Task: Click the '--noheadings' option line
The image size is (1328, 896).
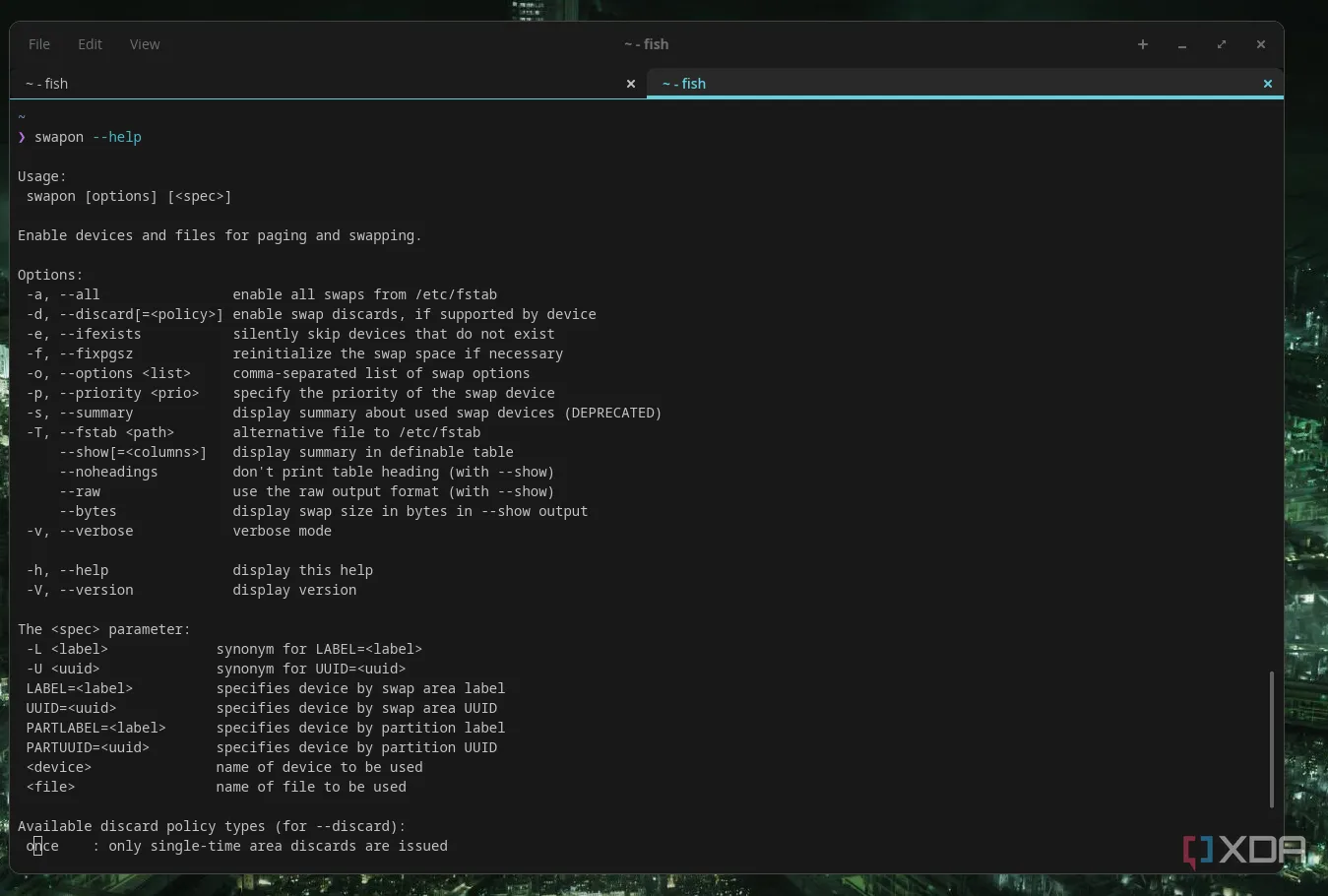Action: pos(307,472)
